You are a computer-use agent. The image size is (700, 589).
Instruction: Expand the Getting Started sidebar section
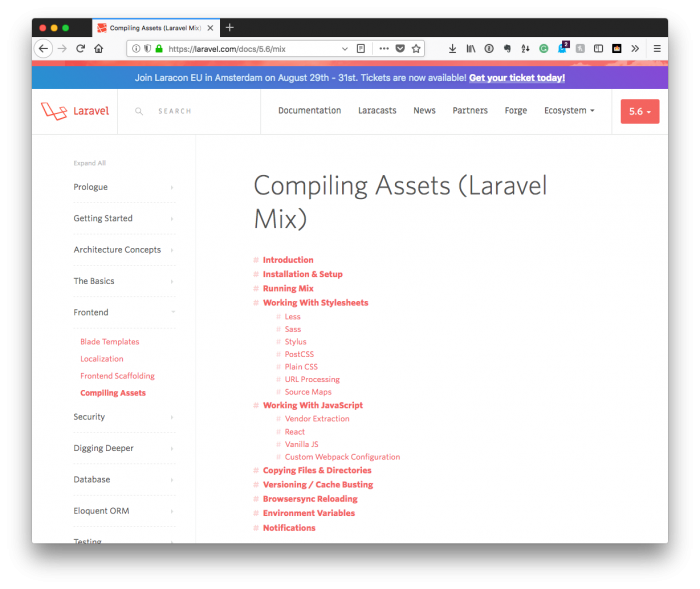coord(124,218)
